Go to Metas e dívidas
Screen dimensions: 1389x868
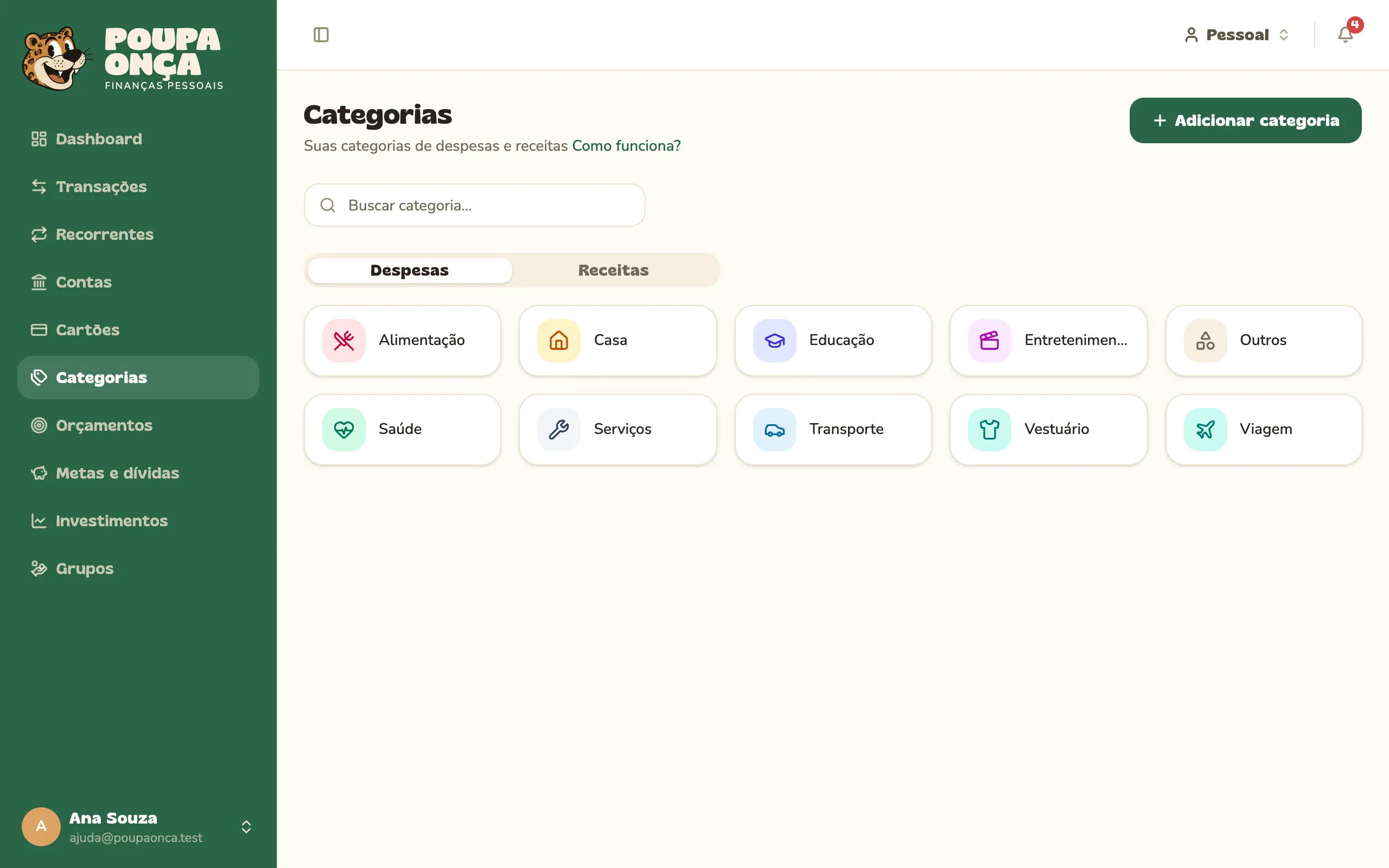pyautogui.click(x=138, y=473)
